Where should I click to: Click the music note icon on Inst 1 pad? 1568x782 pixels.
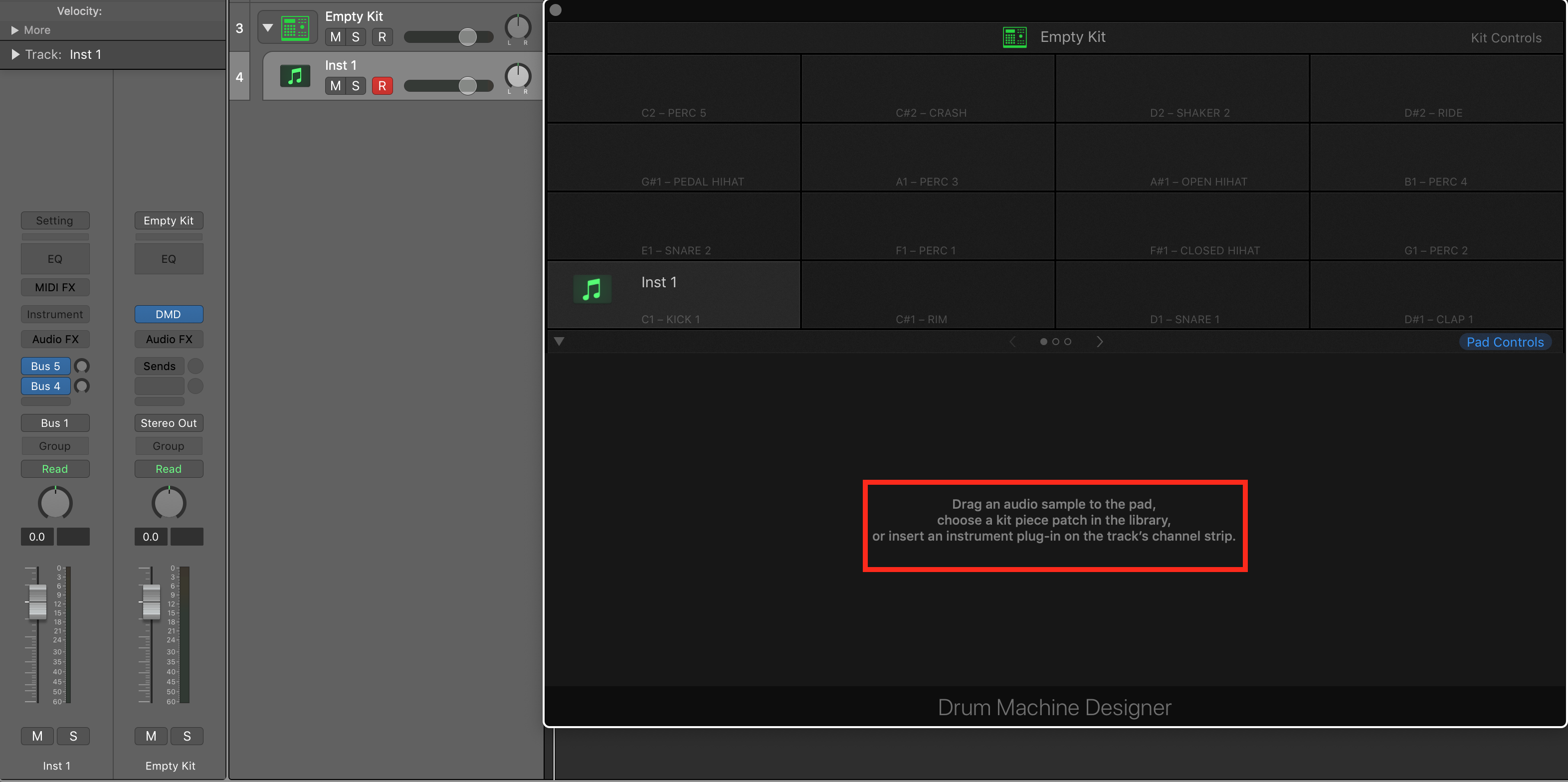point(591,289)
